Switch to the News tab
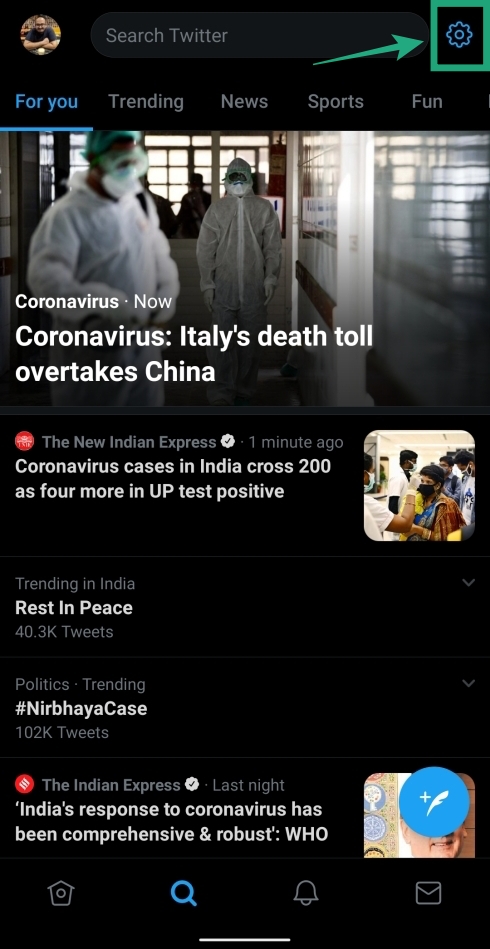Screen dimensions: 490x949 click(244, 102)
